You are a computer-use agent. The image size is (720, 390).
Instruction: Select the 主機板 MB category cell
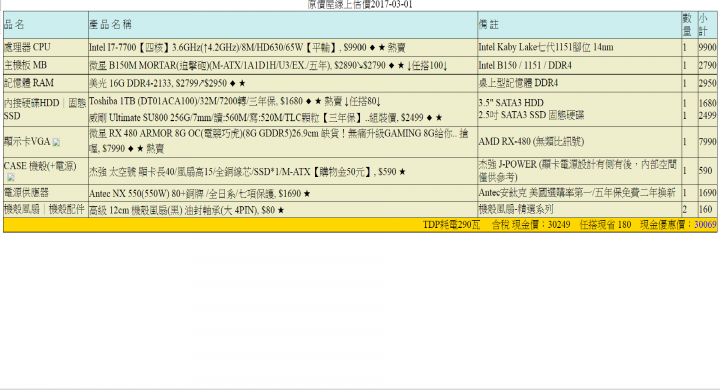coord(45,65)
